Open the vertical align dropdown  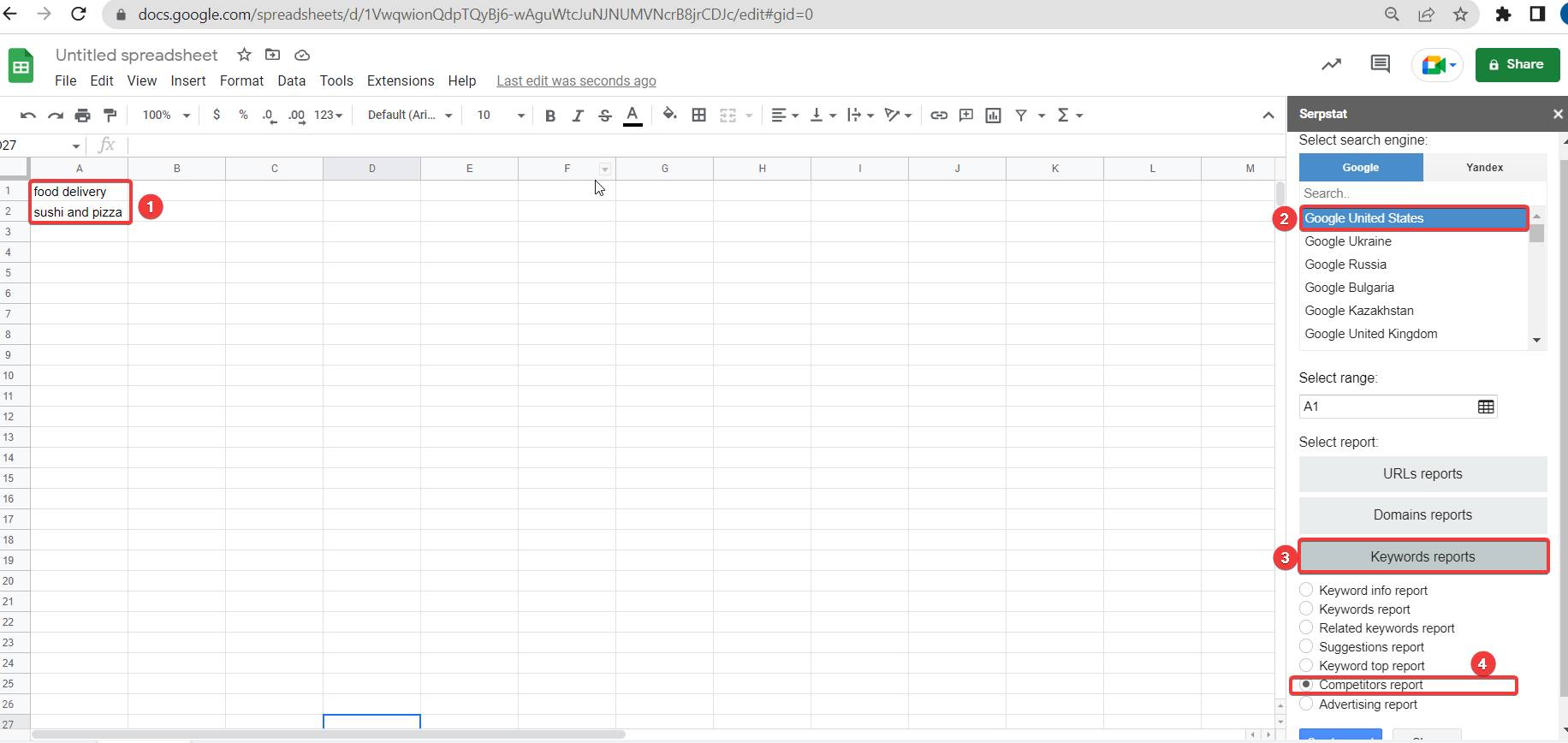point(823,115)
